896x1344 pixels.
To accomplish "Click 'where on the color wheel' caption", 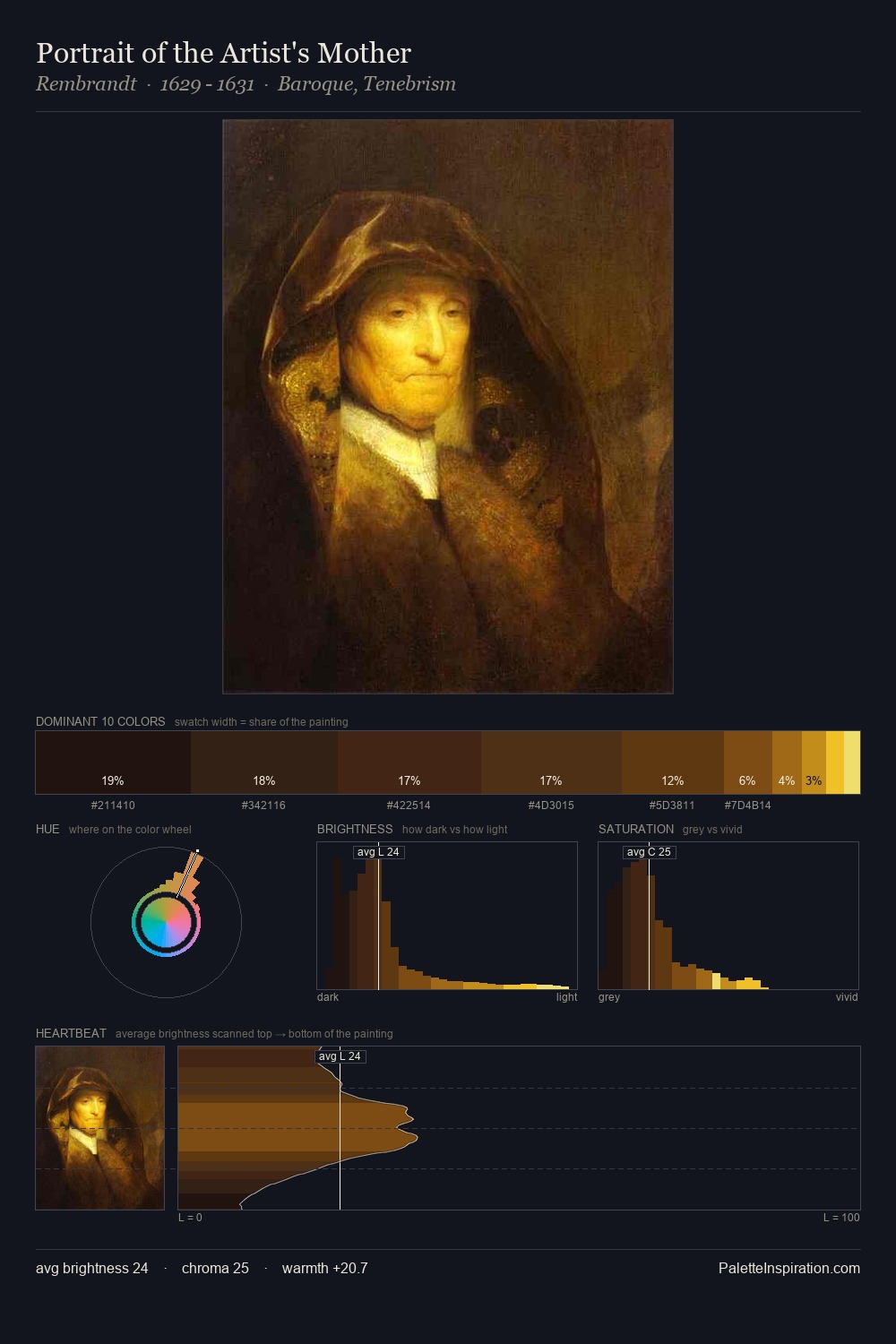I will click(x=130, y=830).
